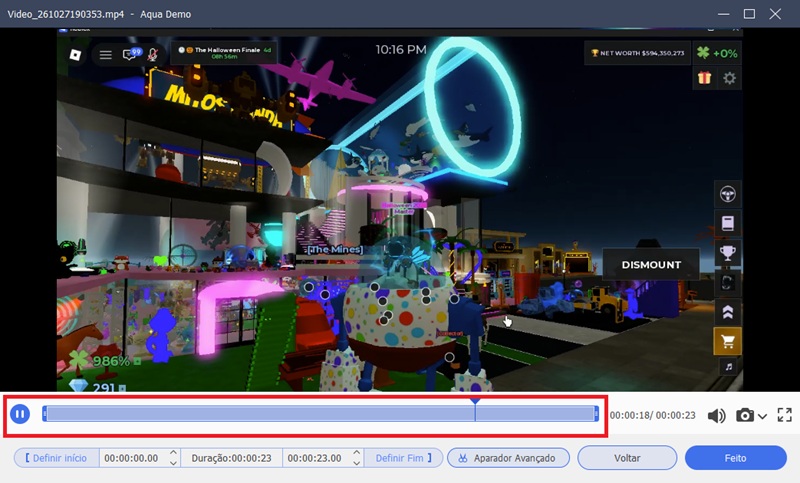
Task: Click the right trim handle
Action: point(596,414)
